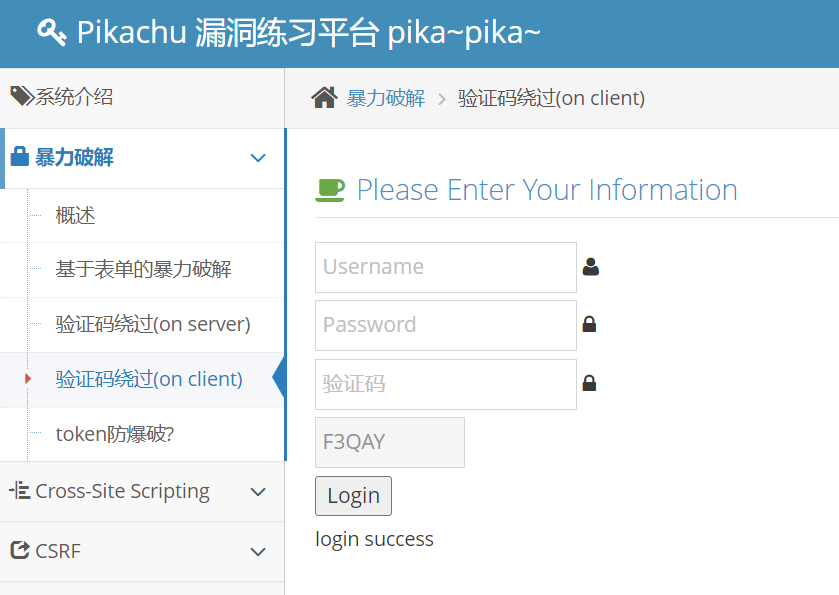
Task: Click the green coffee cup icon
Action: coord(330,189)
